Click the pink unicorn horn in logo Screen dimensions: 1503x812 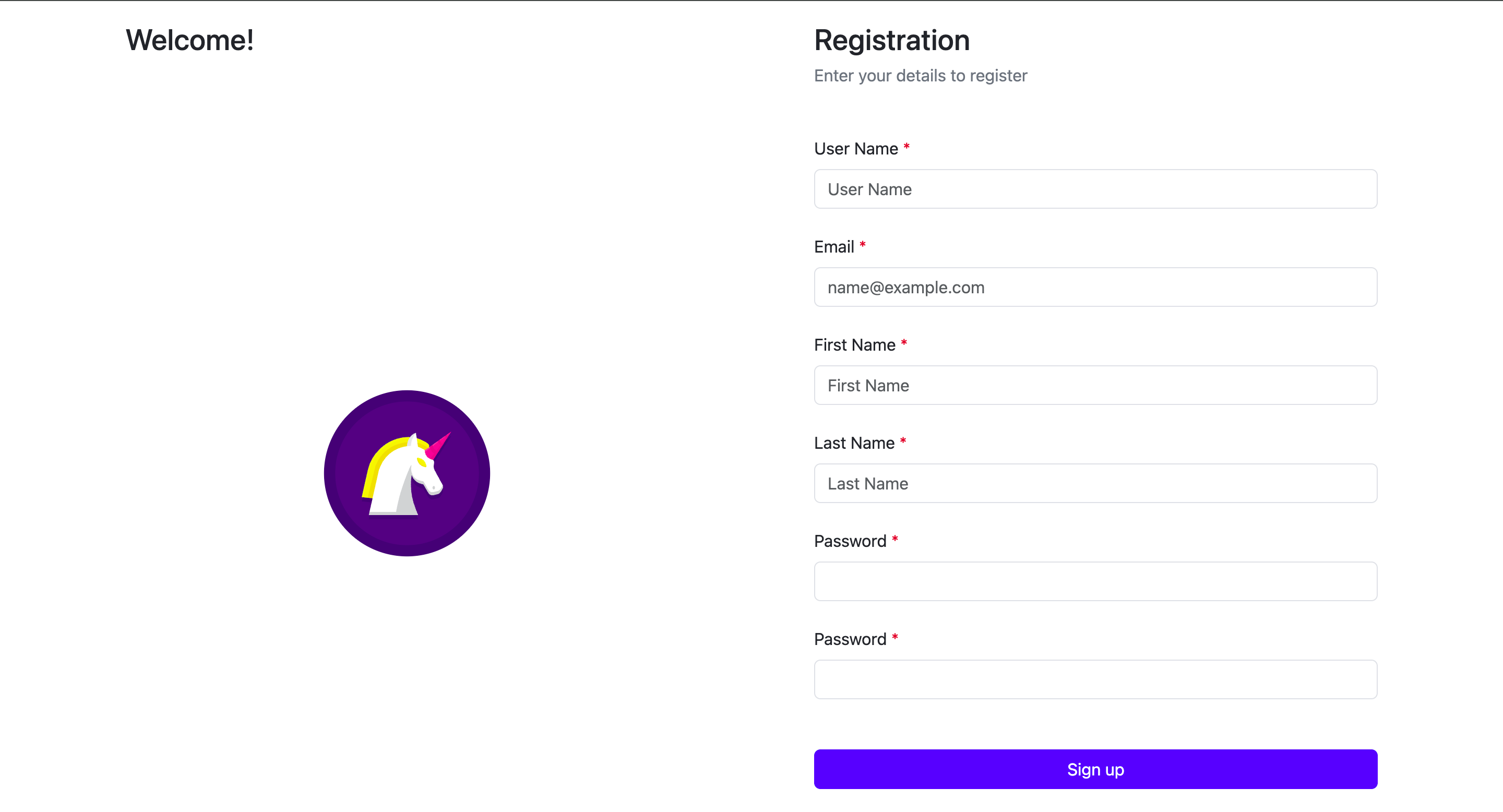coord(438,445)
